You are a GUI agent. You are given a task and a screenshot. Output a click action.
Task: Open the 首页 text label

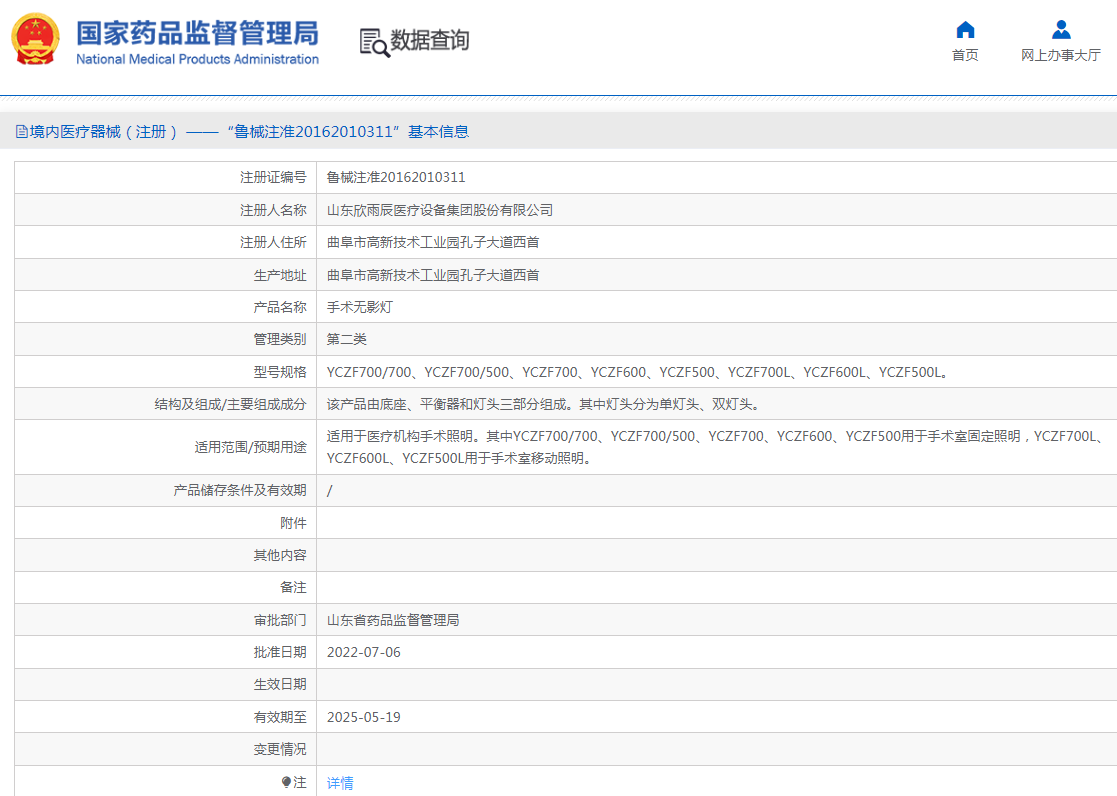pos(965,56)
